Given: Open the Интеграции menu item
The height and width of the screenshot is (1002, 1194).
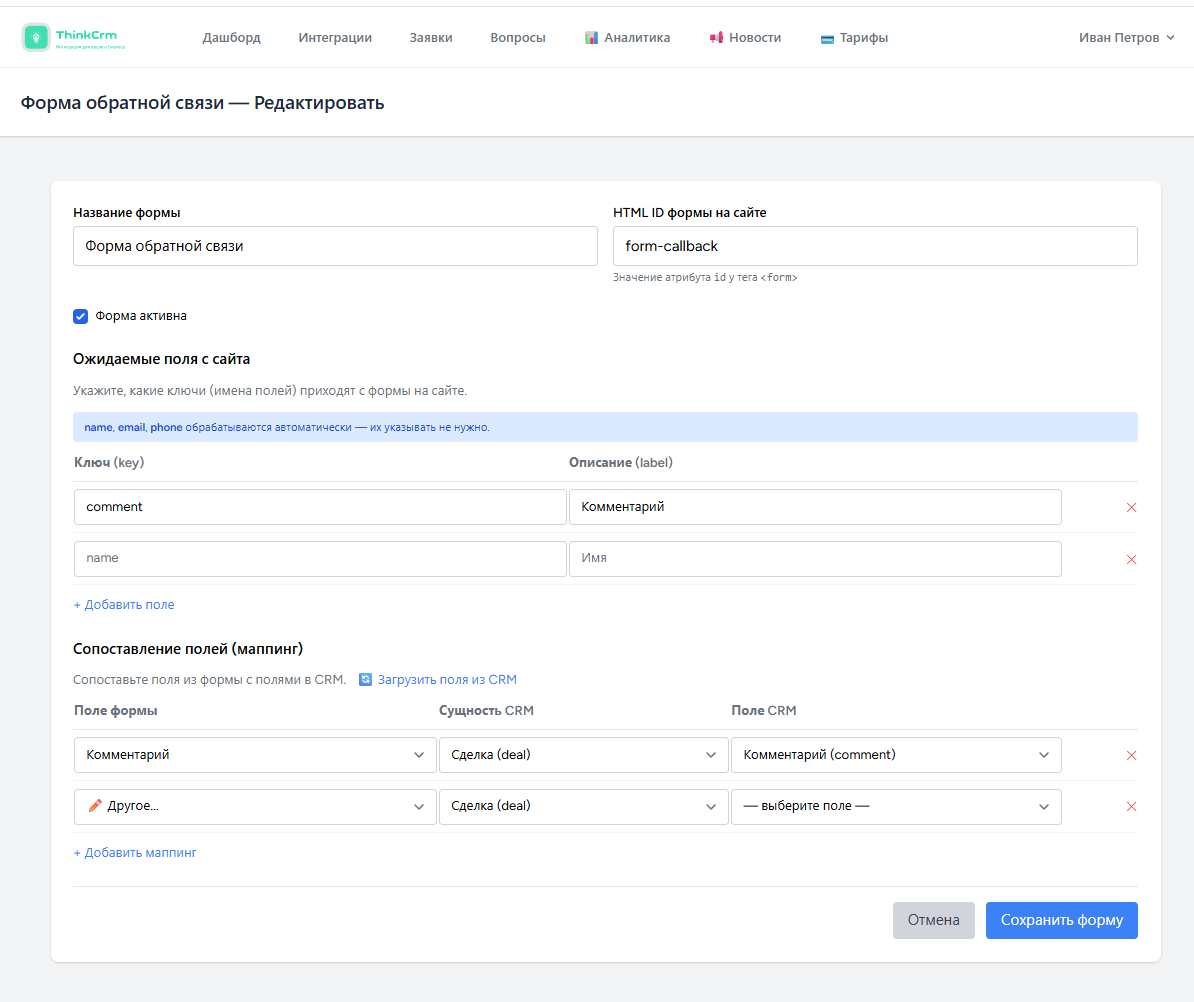Looking at the screenshot, I should [x=335, y=37].
